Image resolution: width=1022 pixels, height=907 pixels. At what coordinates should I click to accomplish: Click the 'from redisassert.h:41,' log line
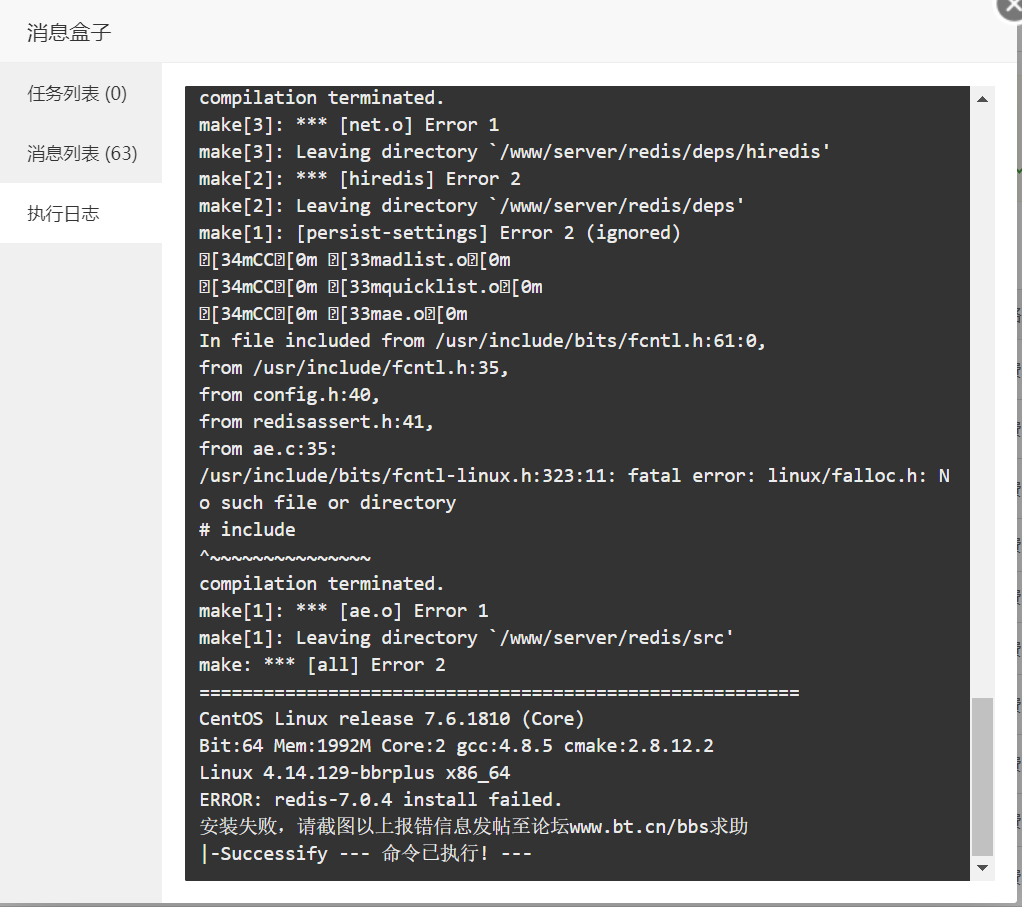click(316, 422)
